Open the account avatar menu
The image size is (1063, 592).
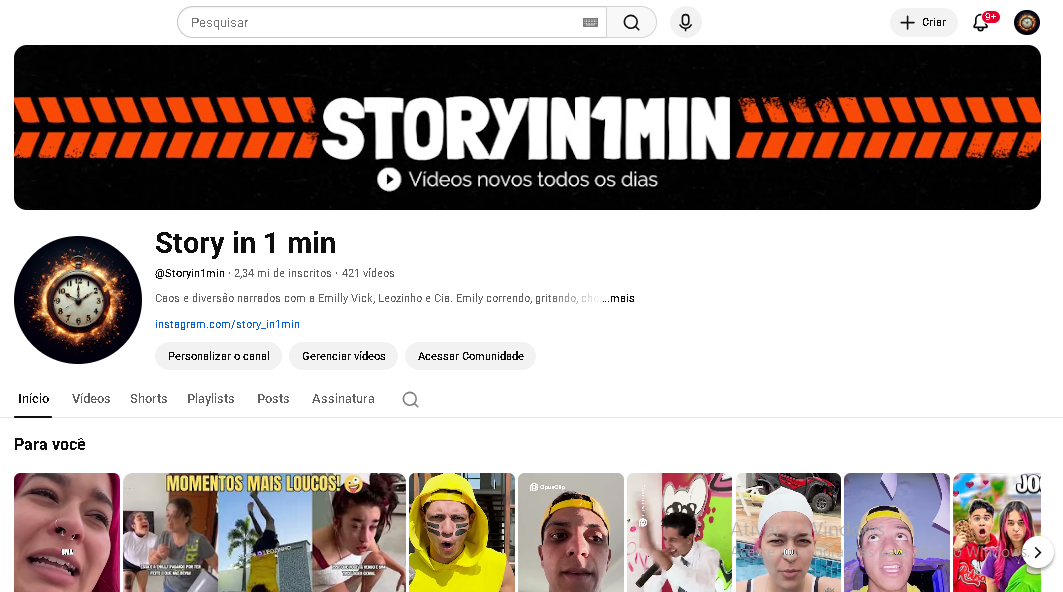click(1026, 22)
